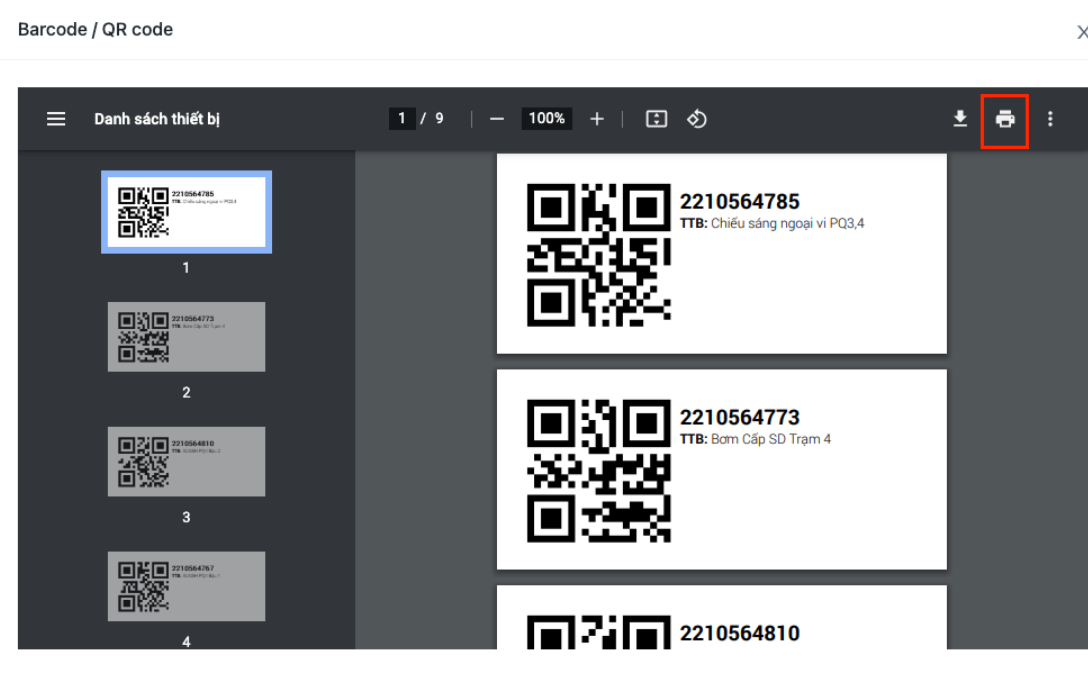Click the zoom out minus icon

click(497, 119)
